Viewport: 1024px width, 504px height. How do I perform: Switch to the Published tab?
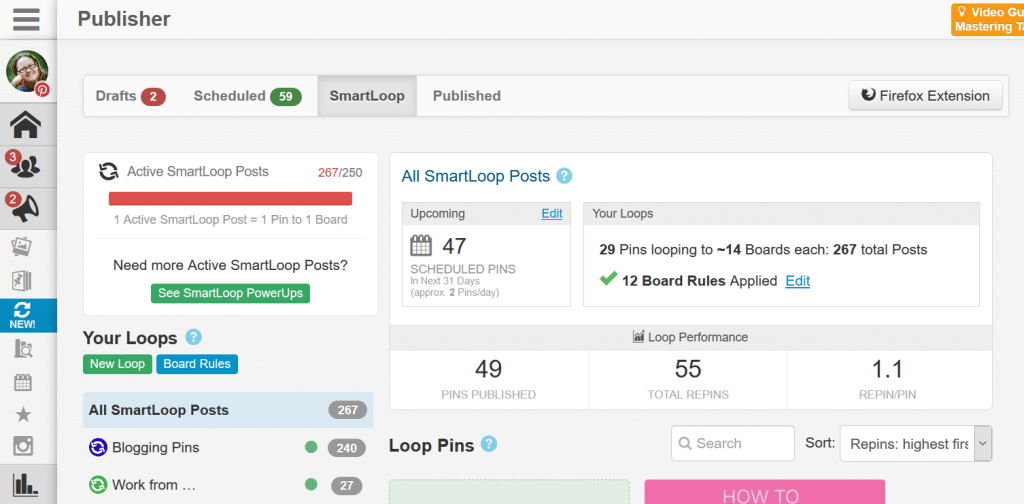point(466,96)
